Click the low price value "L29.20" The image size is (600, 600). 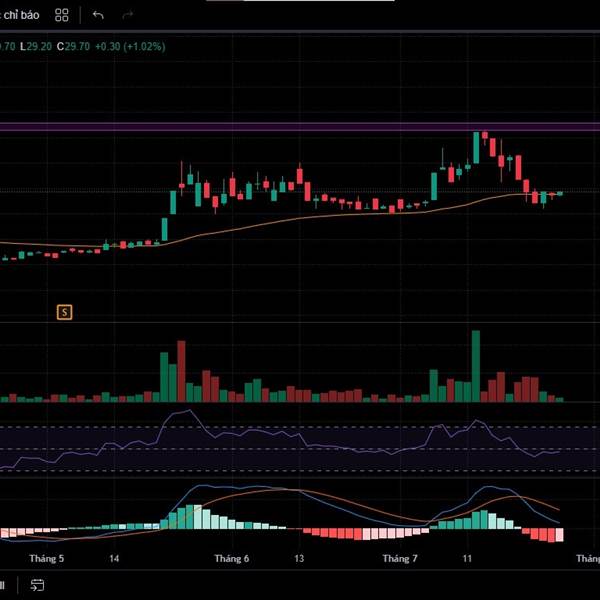click(x=36, y=47)
